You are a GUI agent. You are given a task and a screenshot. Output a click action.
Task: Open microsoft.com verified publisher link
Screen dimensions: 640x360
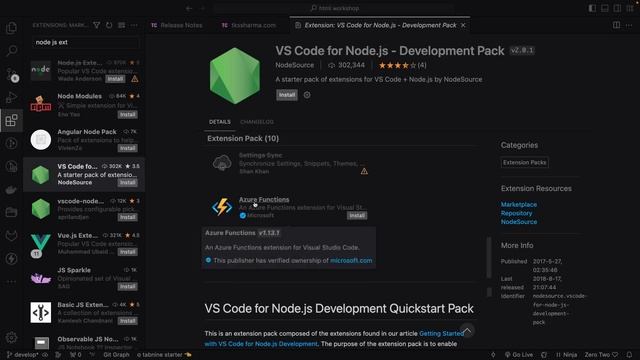coord(351,260)
